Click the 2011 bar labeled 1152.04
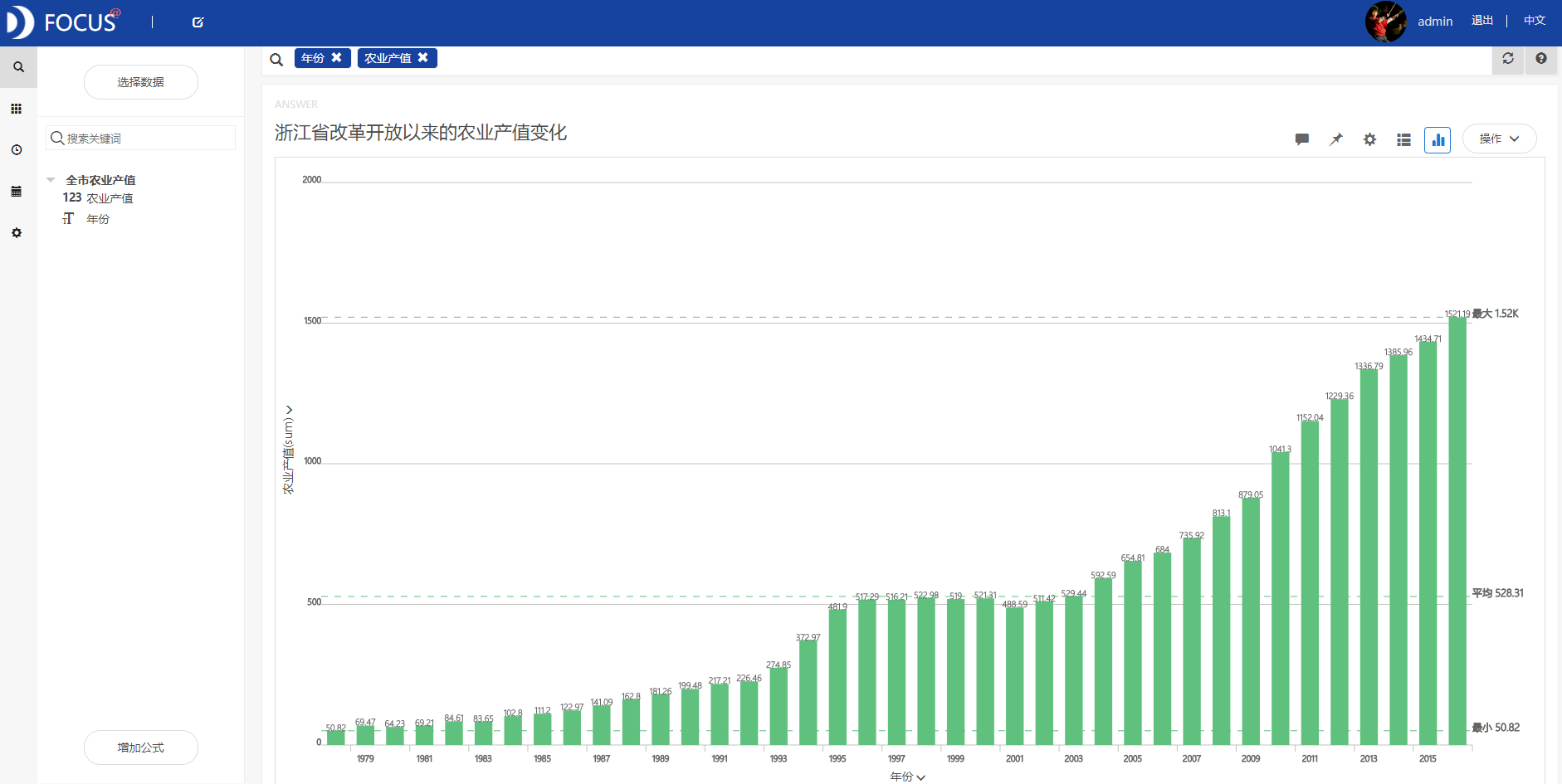1562x784 pixels. pos(1310,583)
